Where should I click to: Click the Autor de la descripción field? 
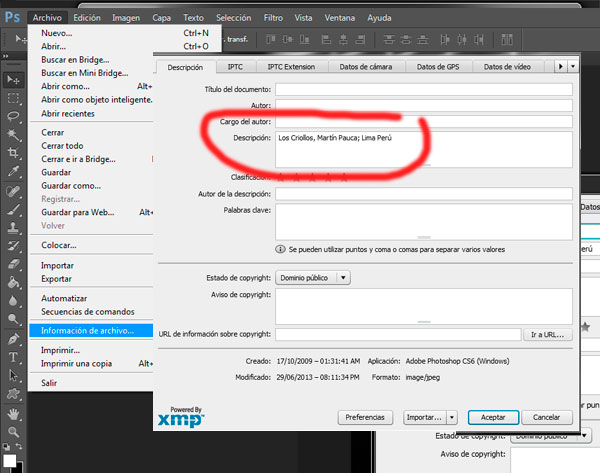click(424, 194)
